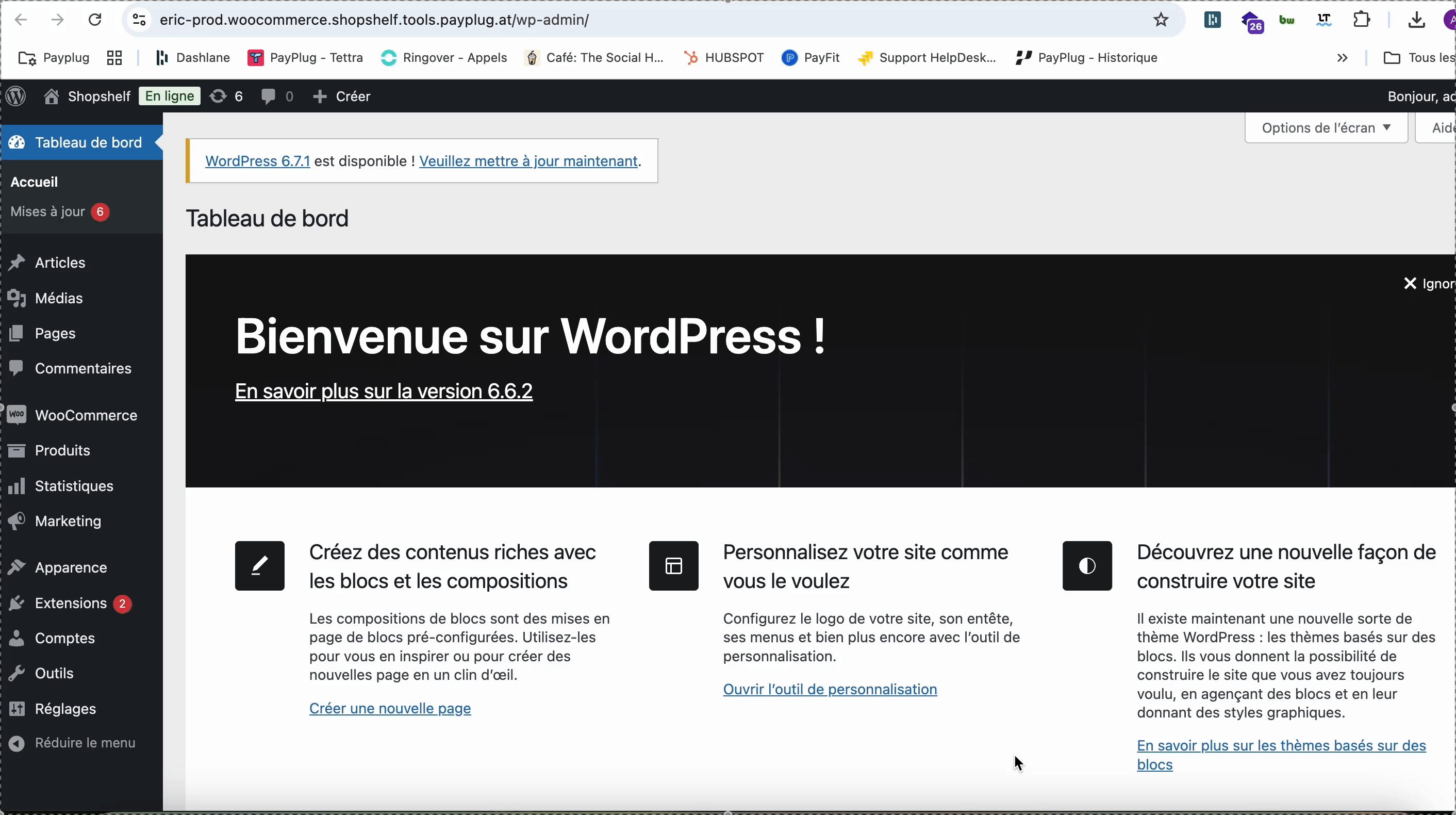This screenshot has width=1456, height=815.
Task: Go back to the previous browser page
Action: click(x=21, y=20)
